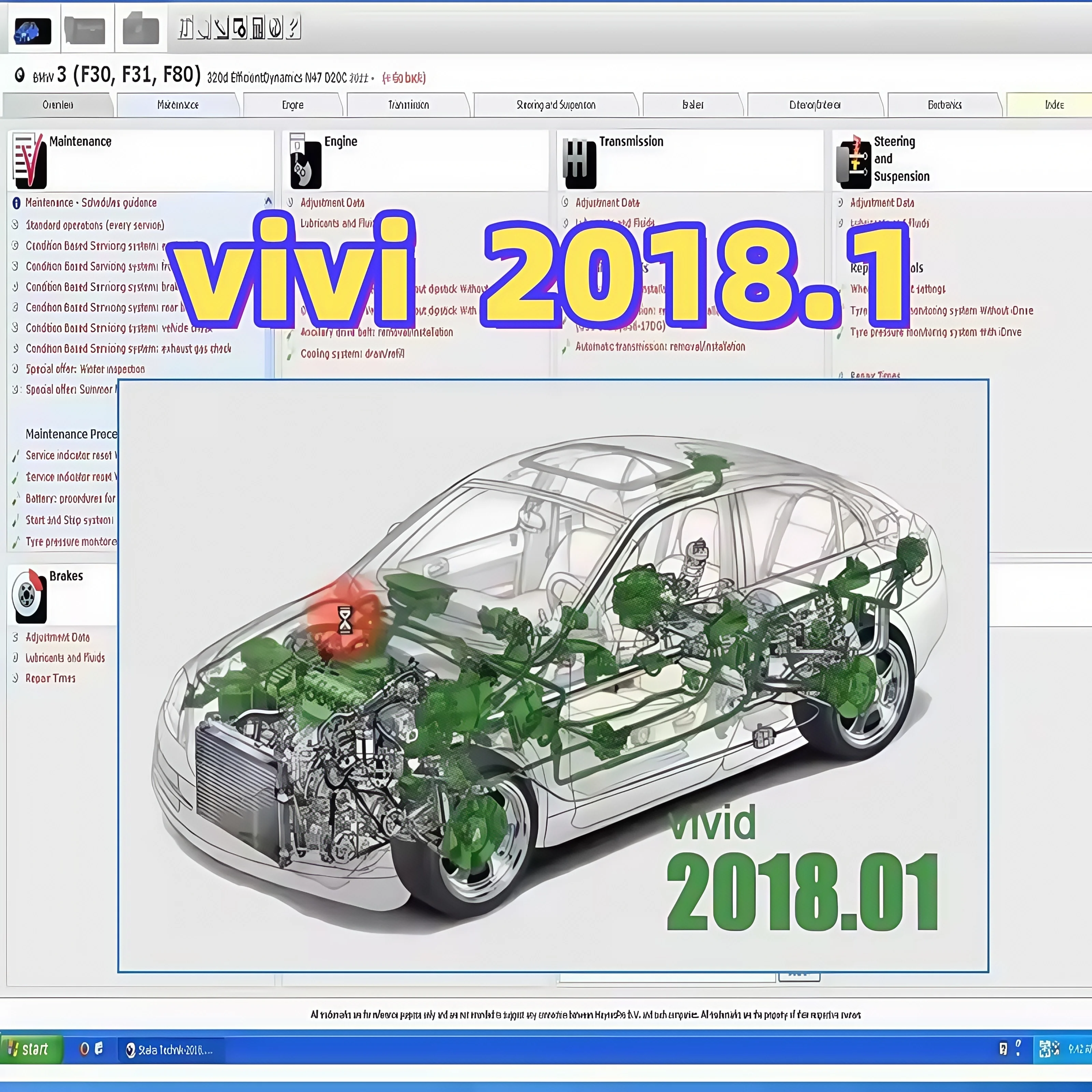Click the second gray folder toolbar icon
This screenshot has width=1092, height=1092.
pyautogui.click(x=85, y=30)
